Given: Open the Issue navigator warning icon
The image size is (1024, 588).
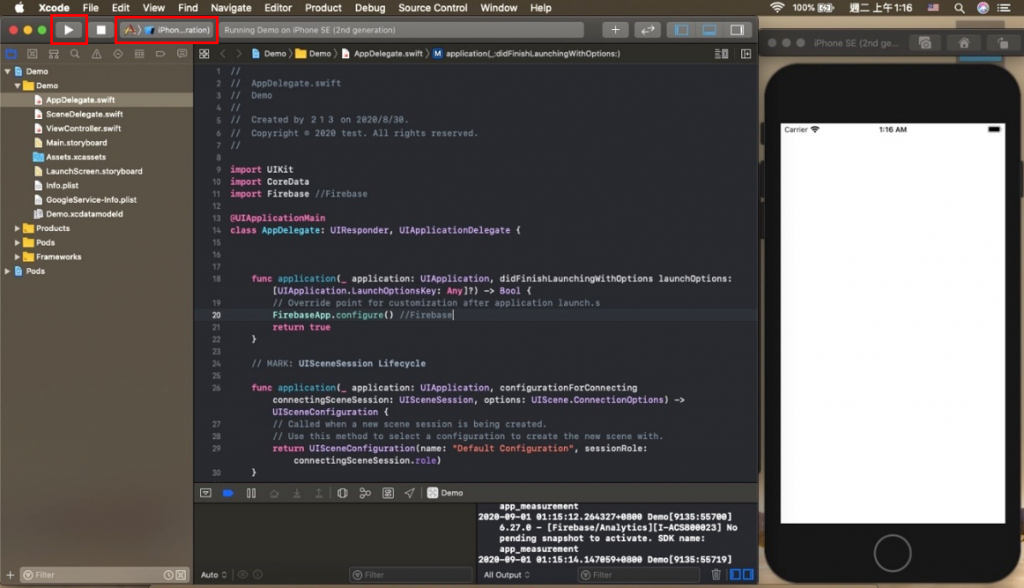Looking at the screenshot, I should [x=97, y=54].
